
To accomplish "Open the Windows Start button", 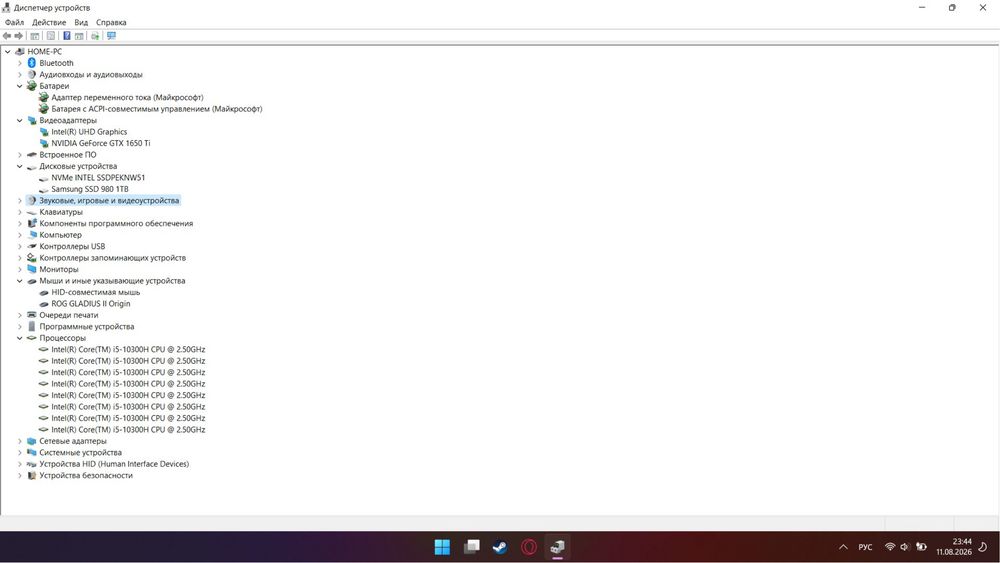I will (442, 547).
